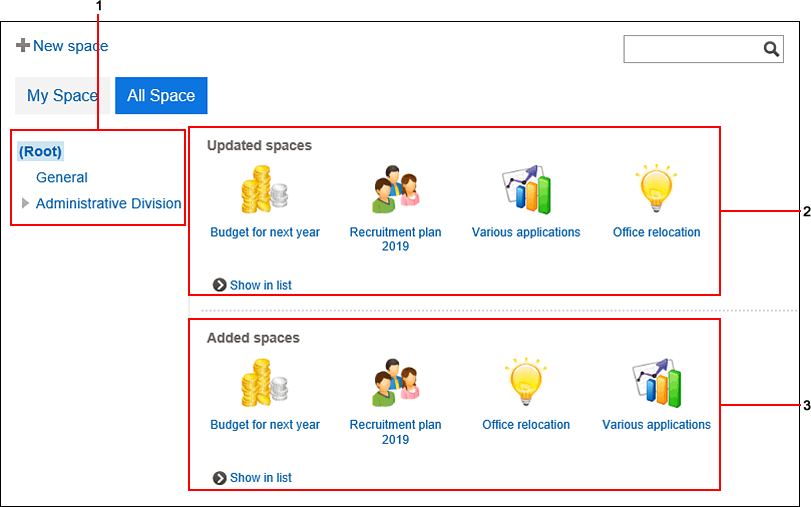Focus the search input field
The image size is (811, 507).
point(692,49)
